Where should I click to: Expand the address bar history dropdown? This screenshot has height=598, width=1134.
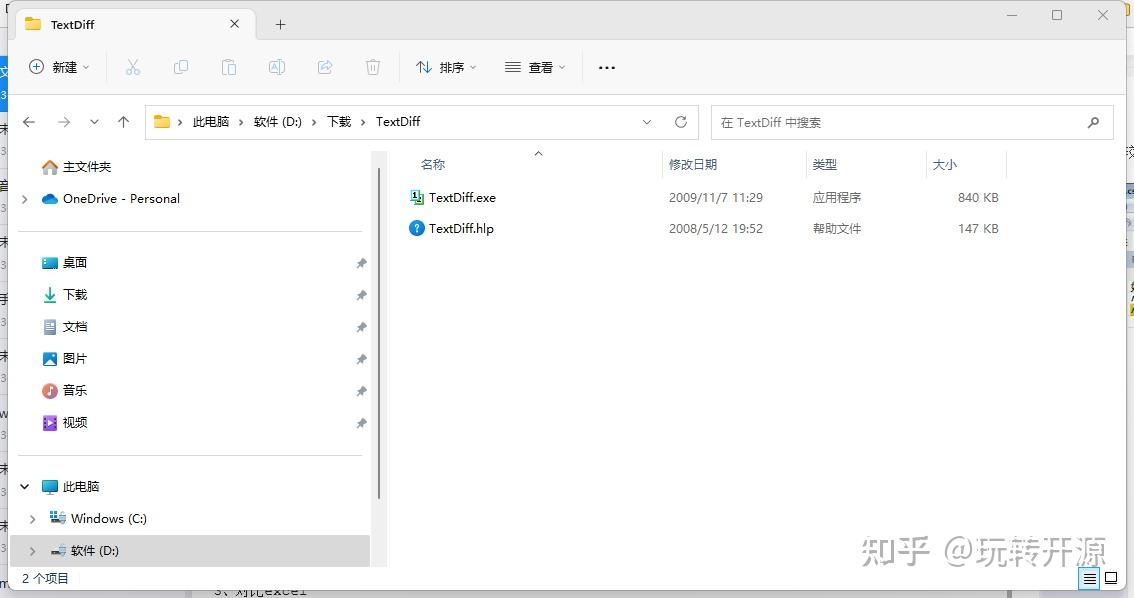click(x=647, y=122)
